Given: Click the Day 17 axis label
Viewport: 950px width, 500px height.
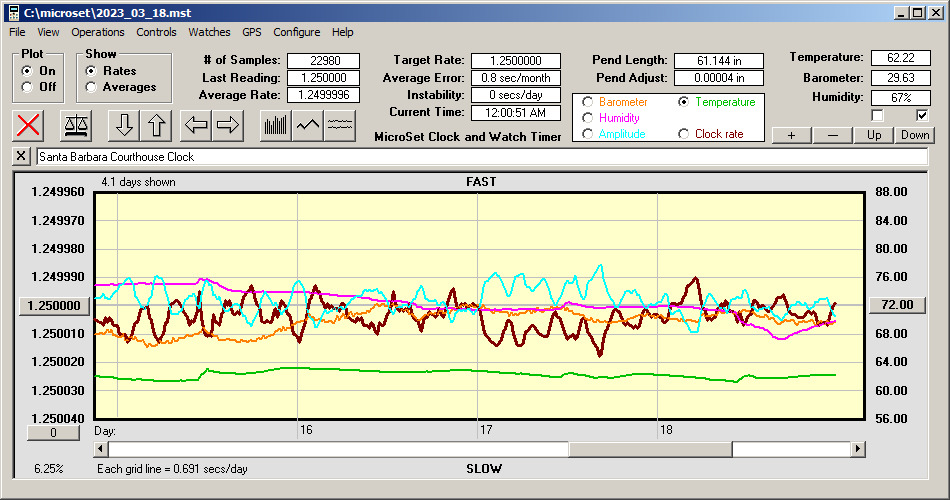Looking at the screenshot, I should [486, 430].
